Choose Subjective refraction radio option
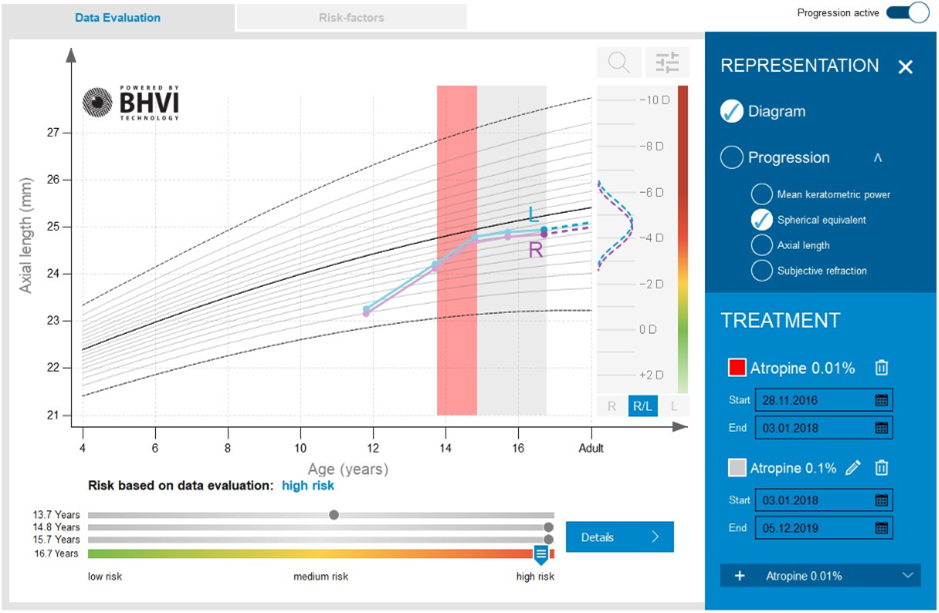 (x=761, y=271)
